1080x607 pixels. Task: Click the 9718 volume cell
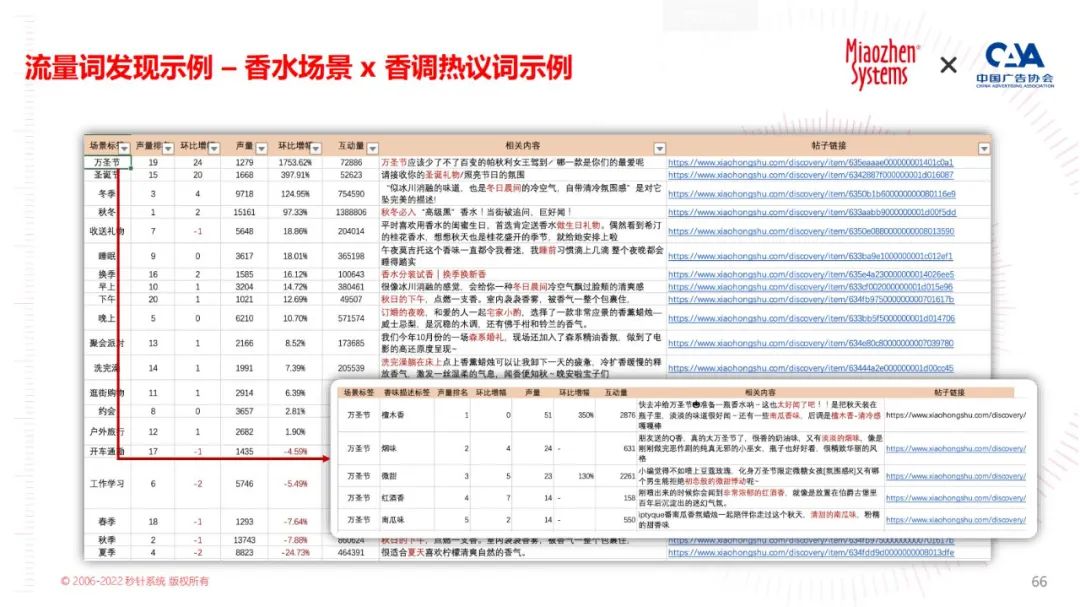click(x=245, y=194)
